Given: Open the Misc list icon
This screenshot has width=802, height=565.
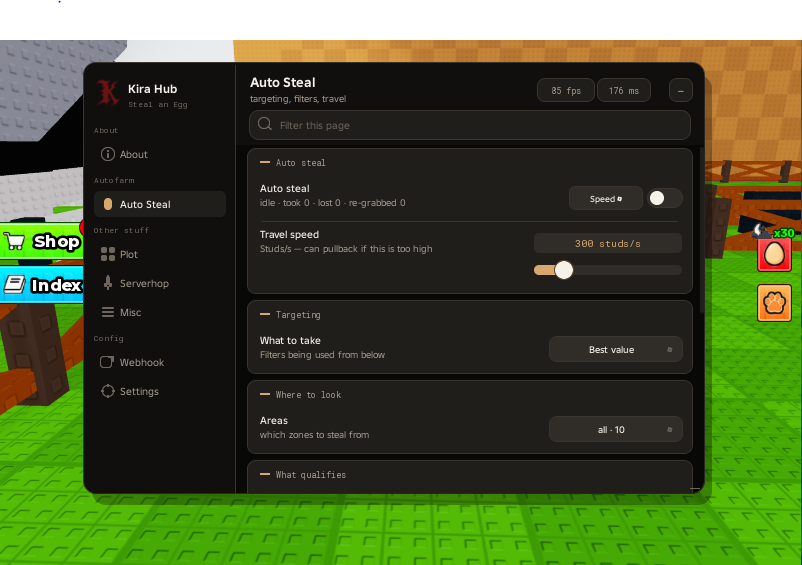Looking at the screenshot, I should [108, 312].
